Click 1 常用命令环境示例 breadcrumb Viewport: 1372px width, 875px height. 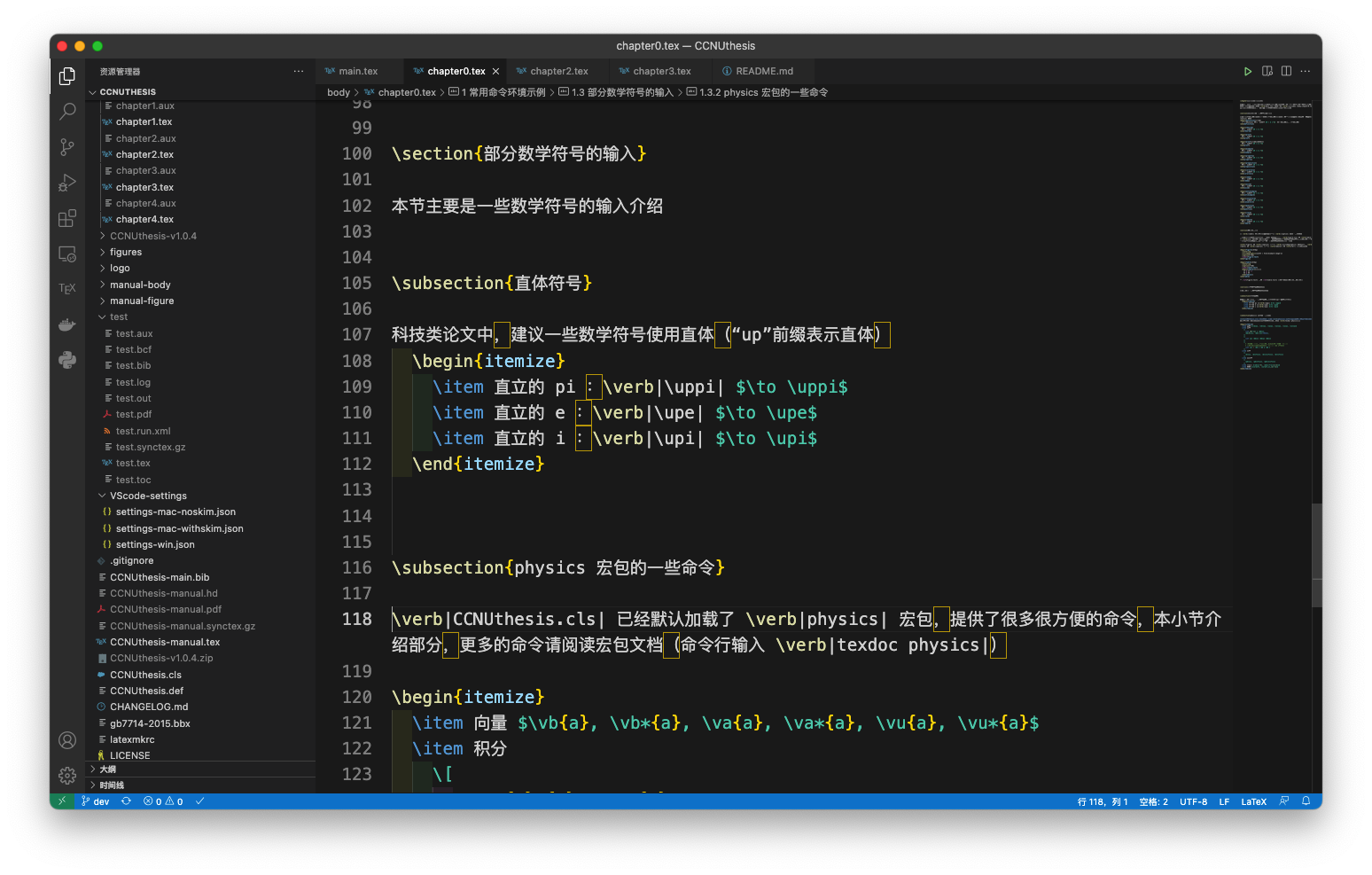coord(503,92)
